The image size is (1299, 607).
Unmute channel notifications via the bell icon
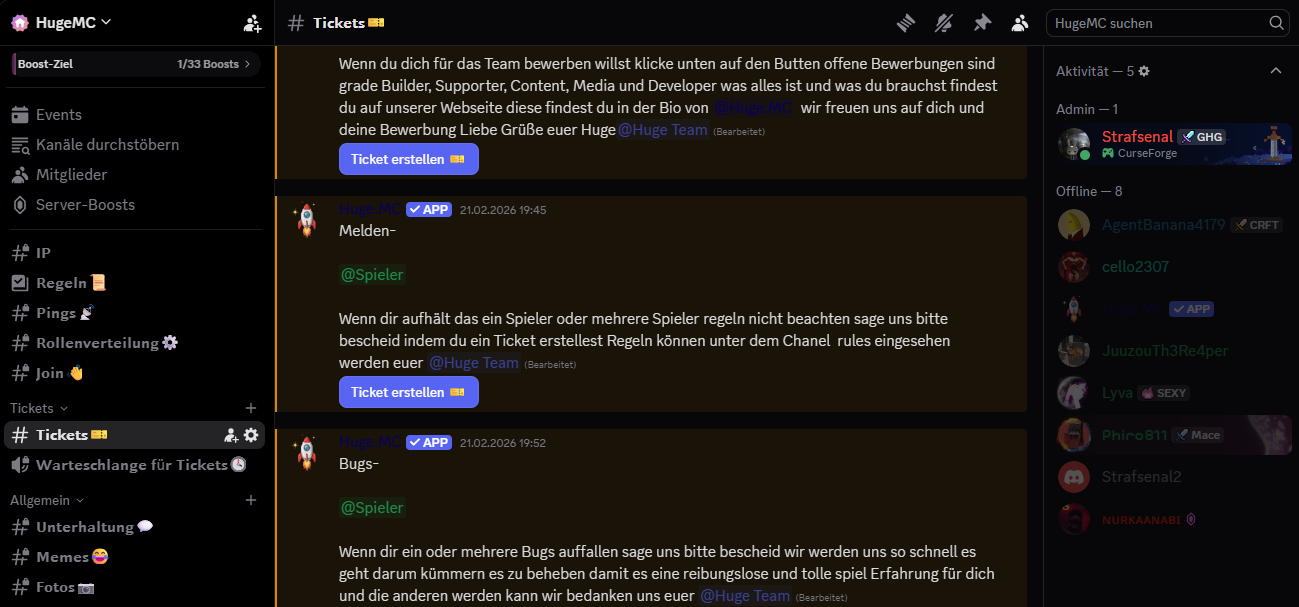click(943, 22)
